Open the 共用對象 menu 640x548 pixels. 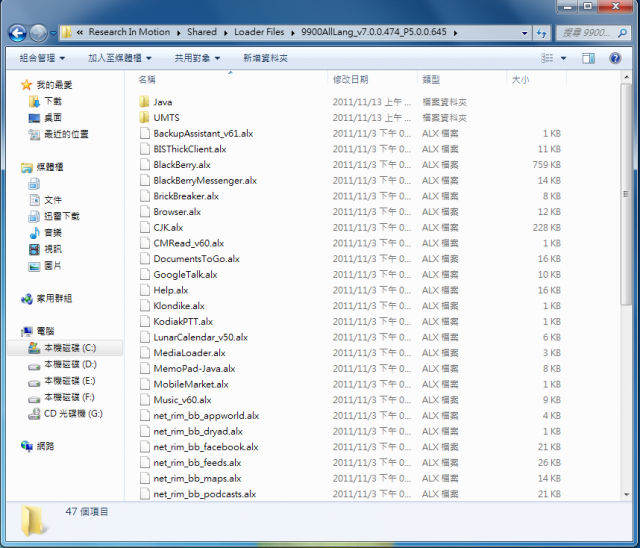point(197,58)
